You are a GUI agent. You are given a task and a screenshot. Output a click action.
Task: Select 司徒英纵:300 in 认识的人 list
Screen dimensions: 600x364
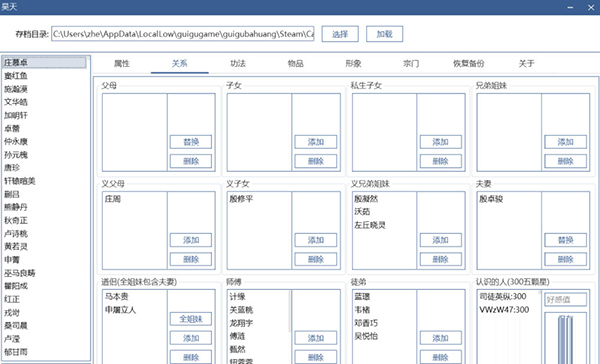(x=503, y=296)
